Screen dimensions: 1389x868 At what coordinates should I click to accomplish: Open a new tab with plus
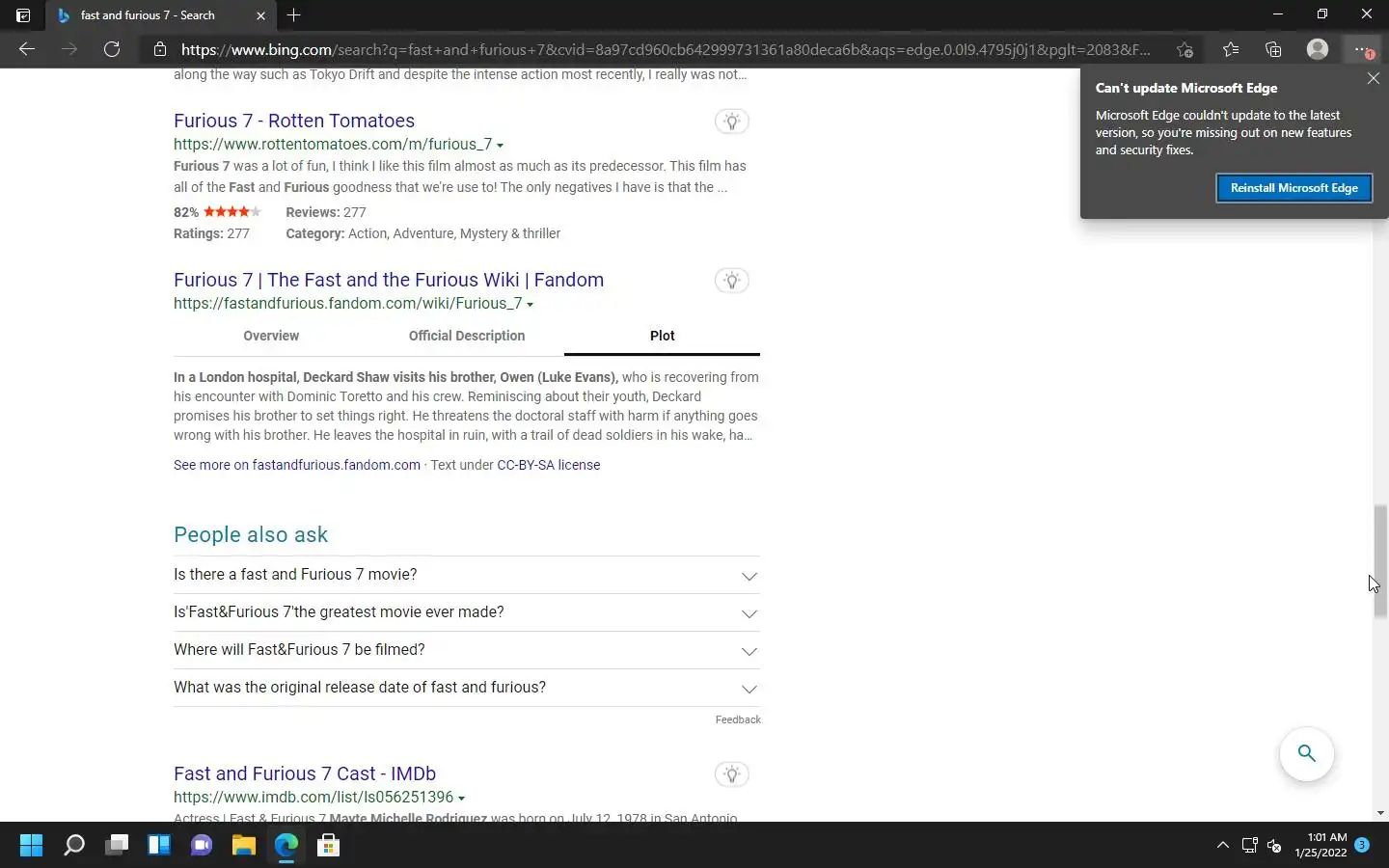(x=294, y=15)
